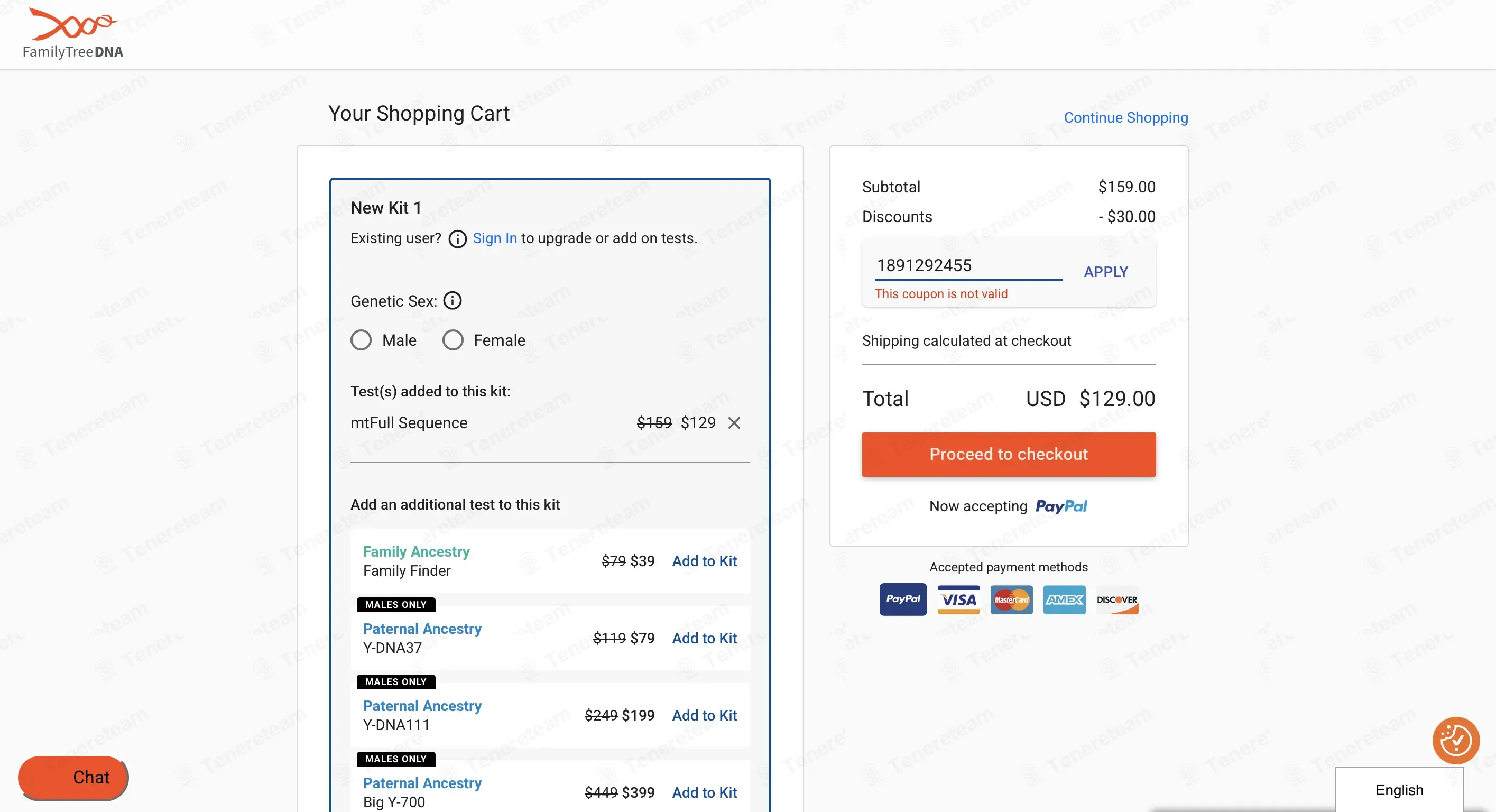Open the Existing user info icon
Image resolution: width=1496 pixels, height=812 pixels.
(x=458, y=239)
